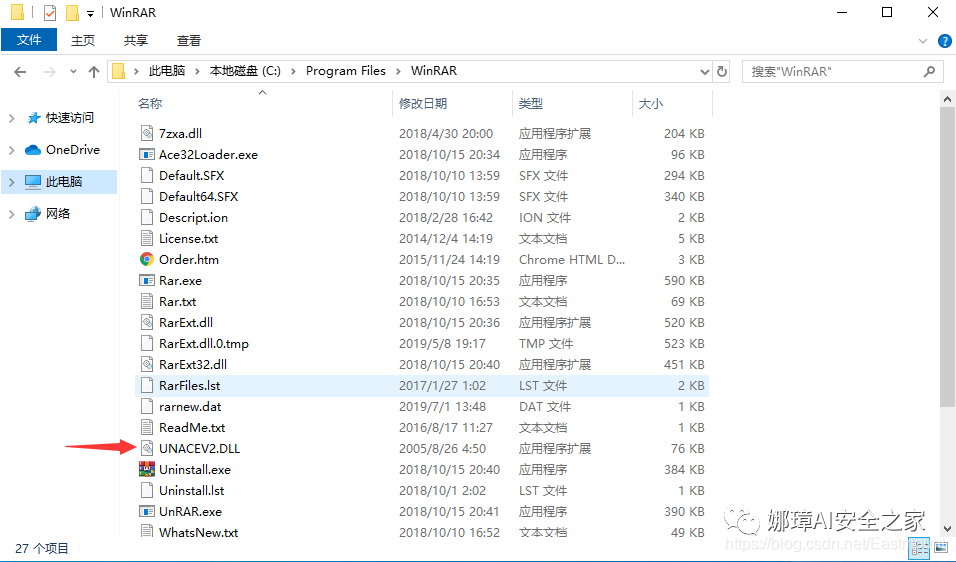Viewport: 956px width, 562px height.
Task: Click the Chrome icon of Order.htm
Action: [x=146, y=260]
